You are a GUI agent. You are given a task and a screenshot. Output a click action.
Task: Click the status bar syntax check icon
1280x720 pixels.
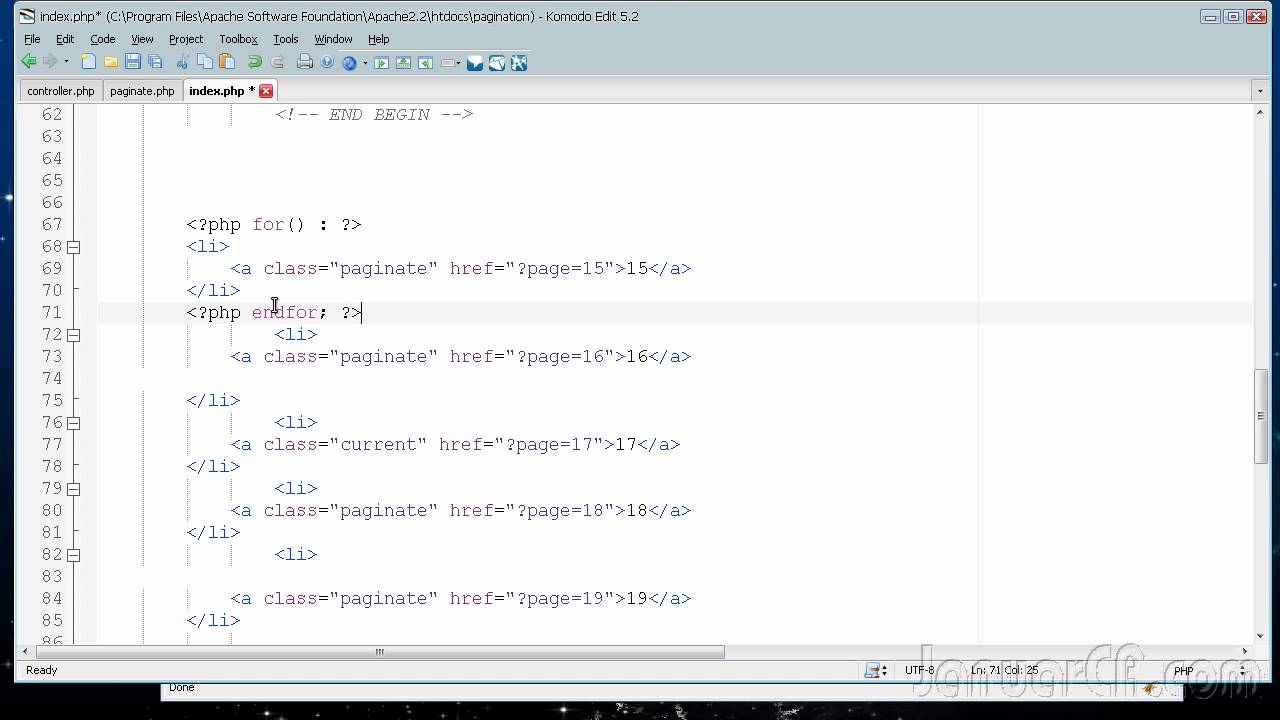pos(876,670)
